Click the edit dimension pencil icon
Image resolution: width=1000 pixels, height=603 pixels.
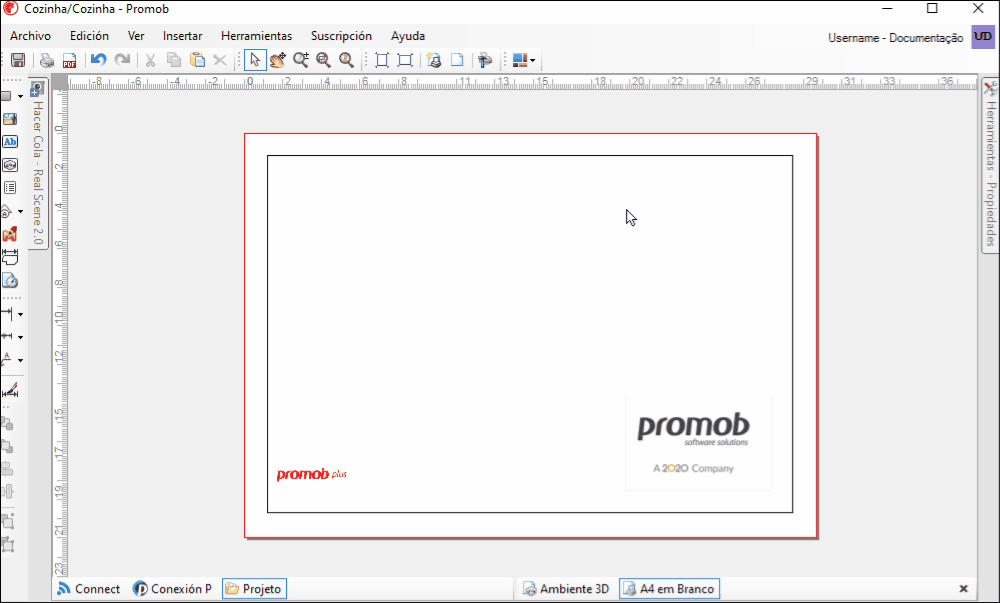[10, 391]
